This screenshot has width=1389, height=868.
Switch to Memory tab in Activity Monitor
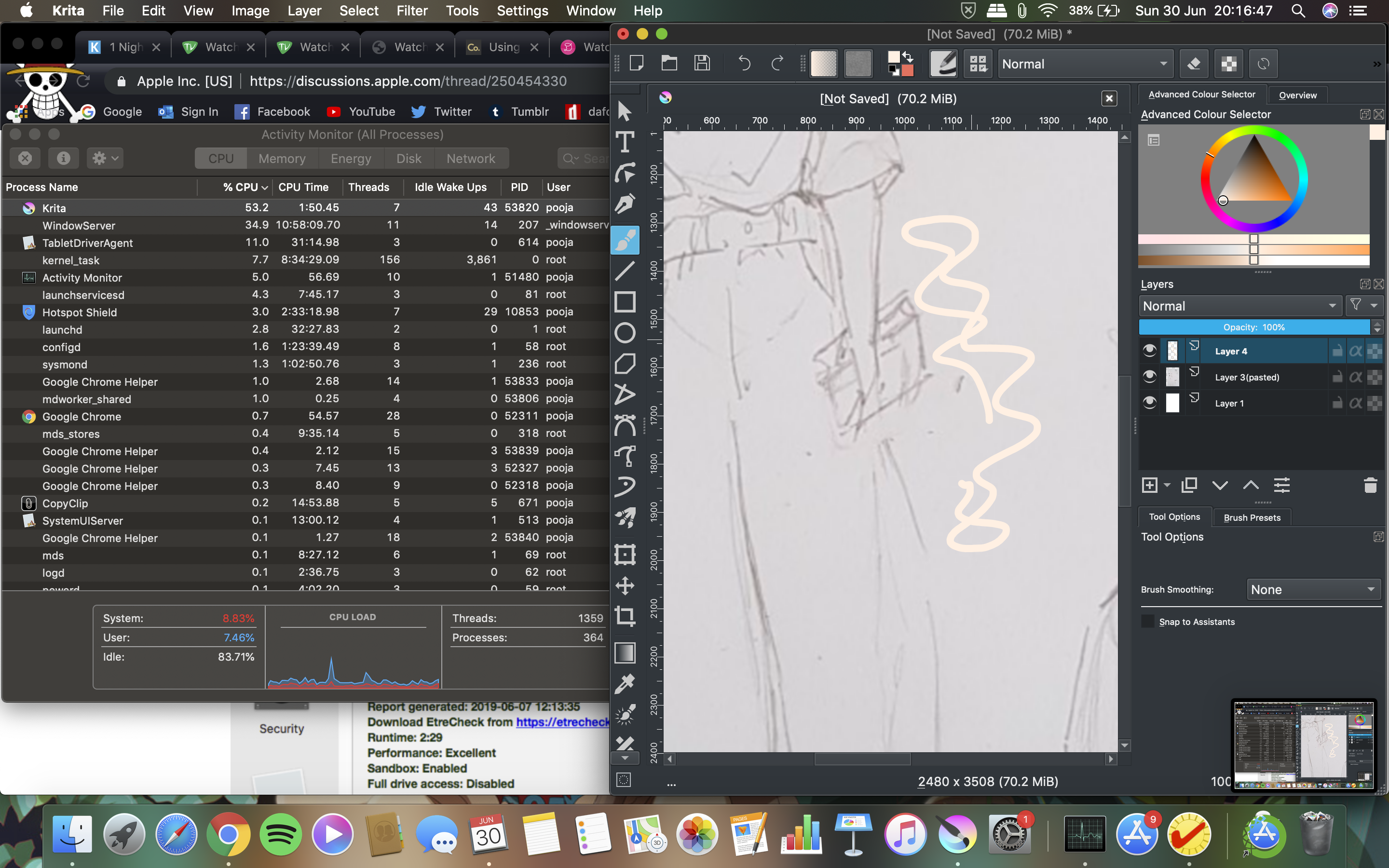click(282, 159)
